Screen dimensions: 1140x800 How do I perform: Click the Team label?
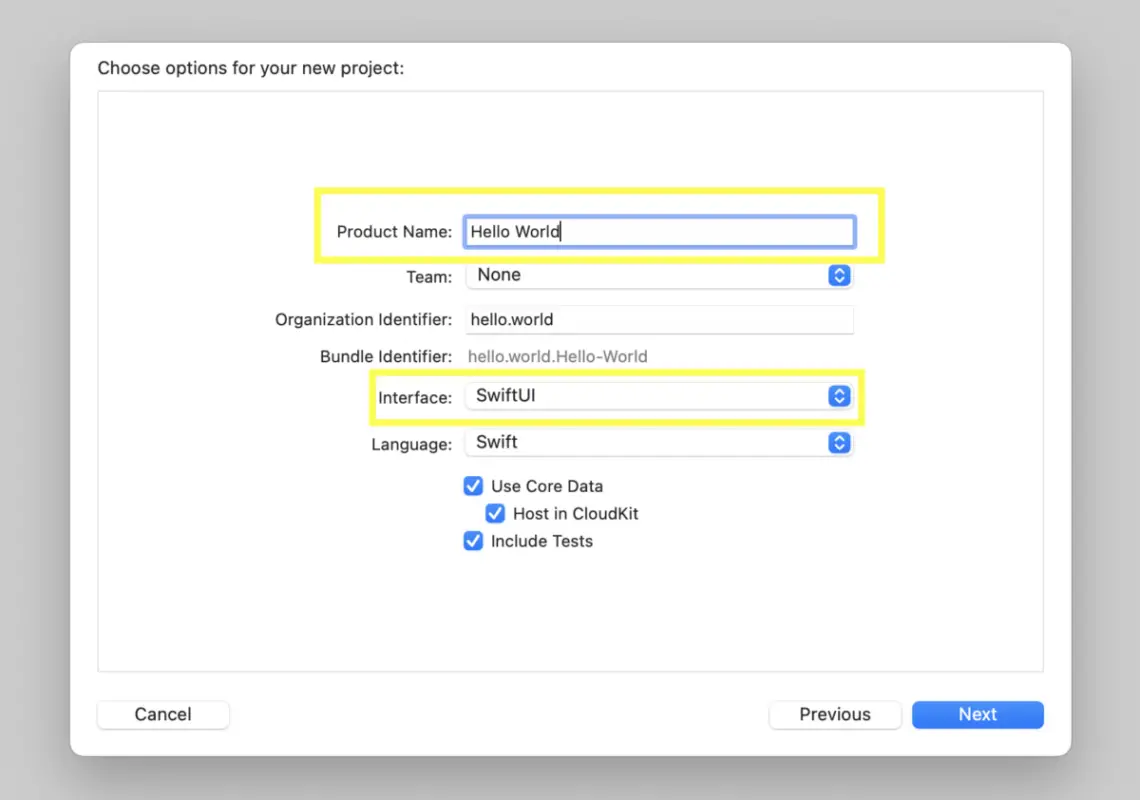(x=429, y=276)
